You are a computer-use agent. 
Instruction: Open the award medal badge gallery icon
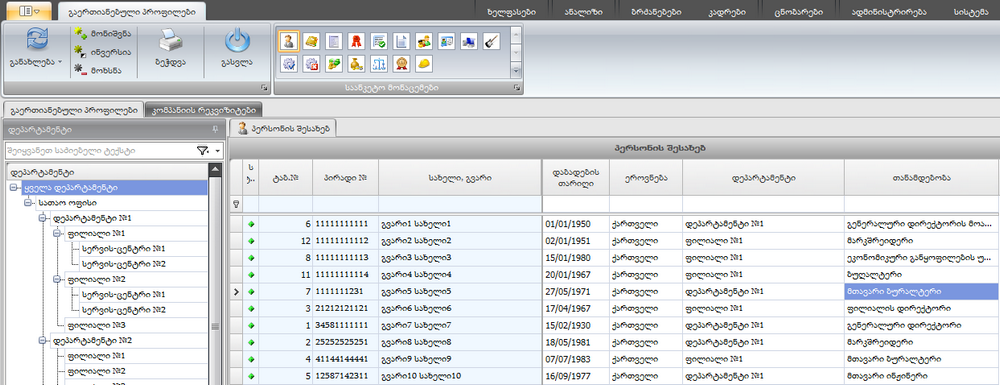[401, 64]
